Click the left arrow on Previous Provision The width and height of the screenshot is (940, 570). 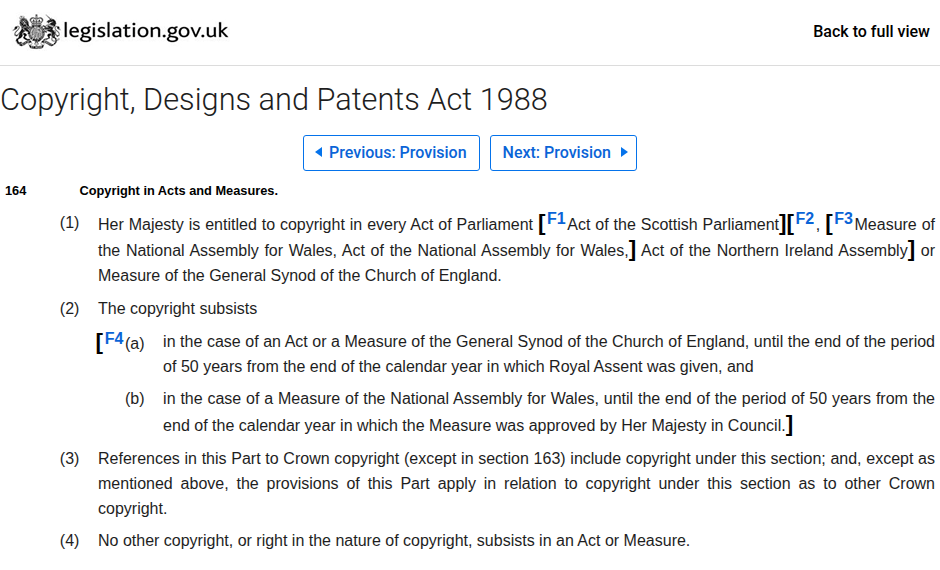(x=319, y=152)
